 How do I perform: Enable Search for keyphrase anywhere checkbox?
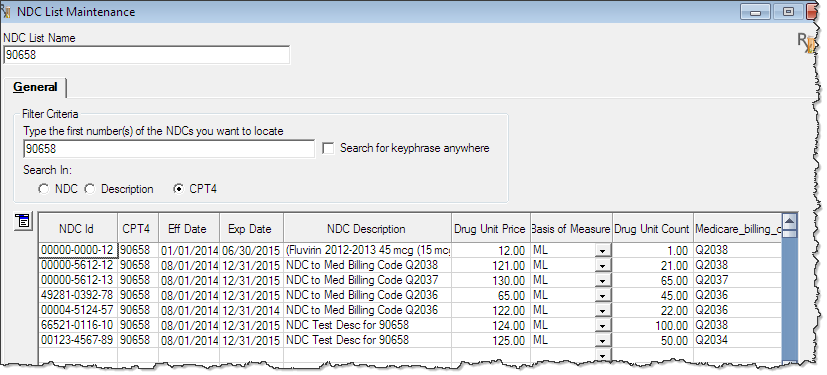(328, 148)
